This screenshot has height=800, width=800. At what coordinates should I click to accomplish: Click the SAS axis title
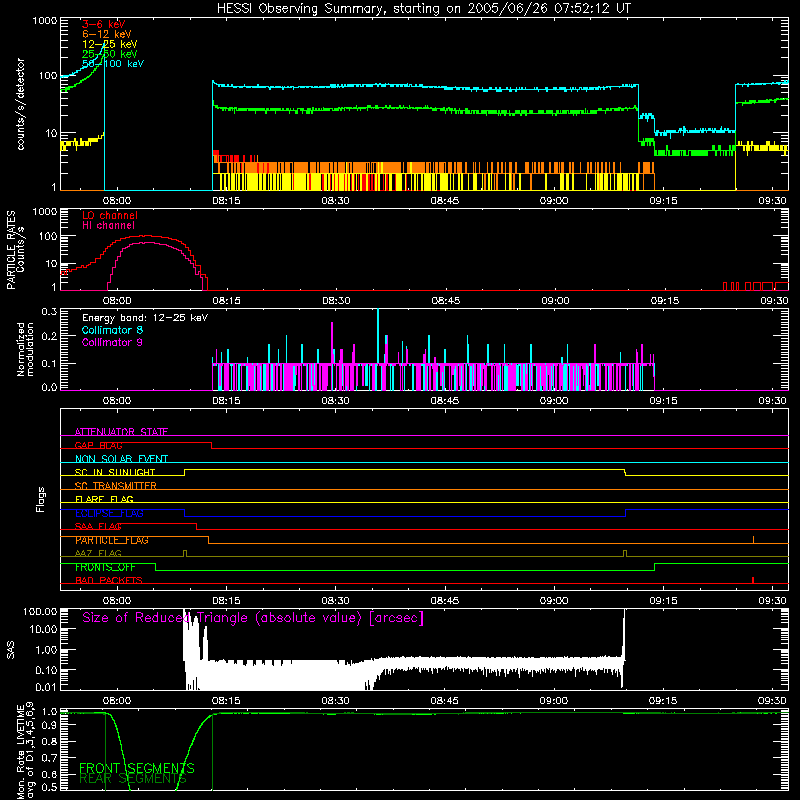tap(11, 650)
